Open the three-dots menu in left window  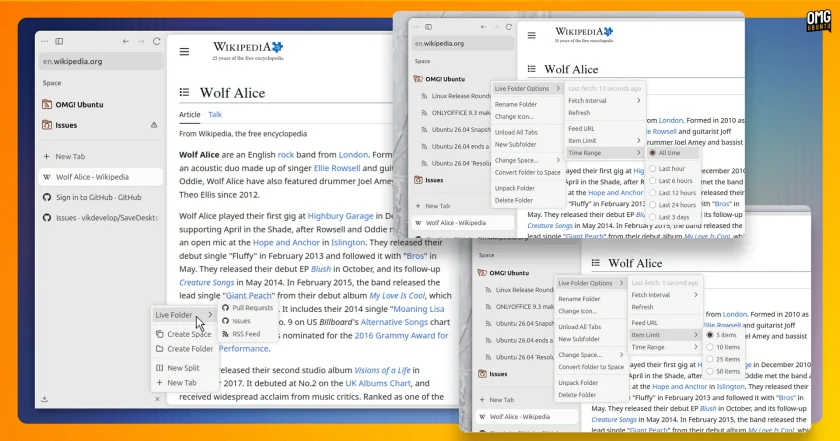(44, 41)
